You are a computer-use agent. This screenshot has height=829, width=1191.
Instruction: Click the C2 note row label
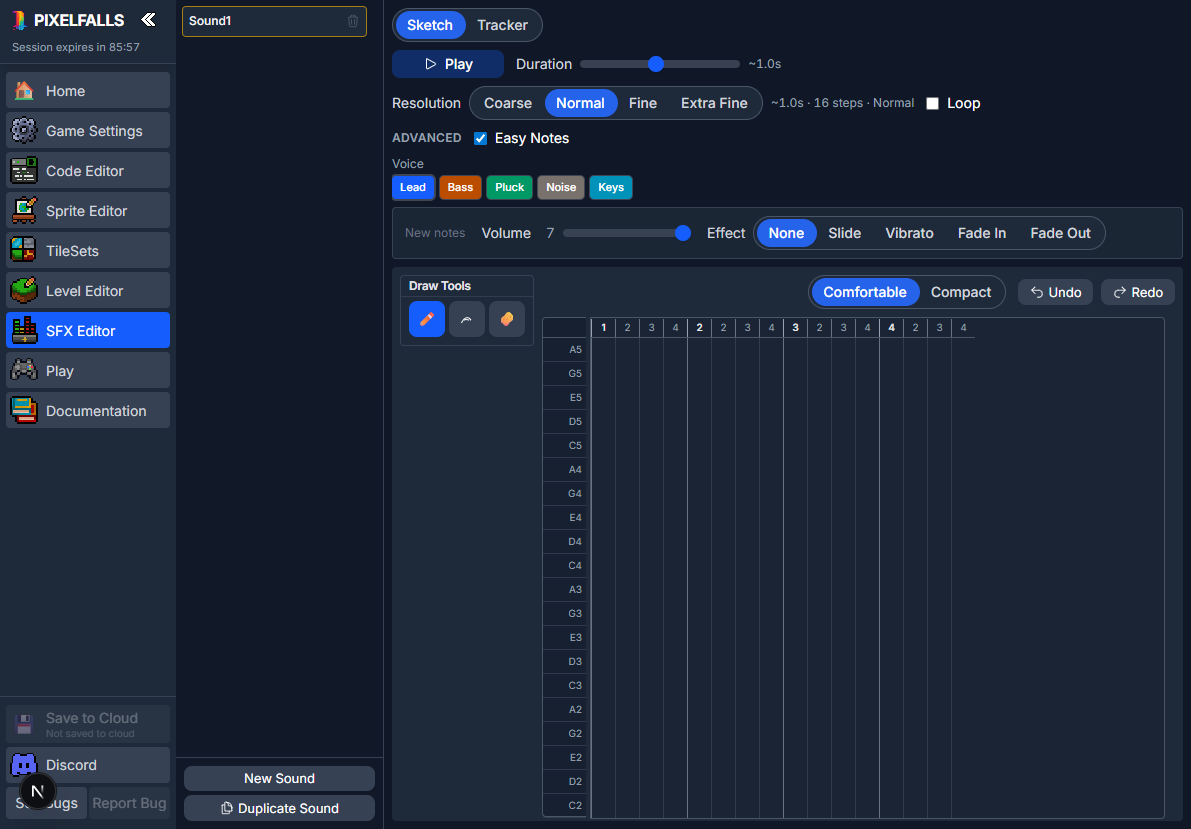point(565,805)
